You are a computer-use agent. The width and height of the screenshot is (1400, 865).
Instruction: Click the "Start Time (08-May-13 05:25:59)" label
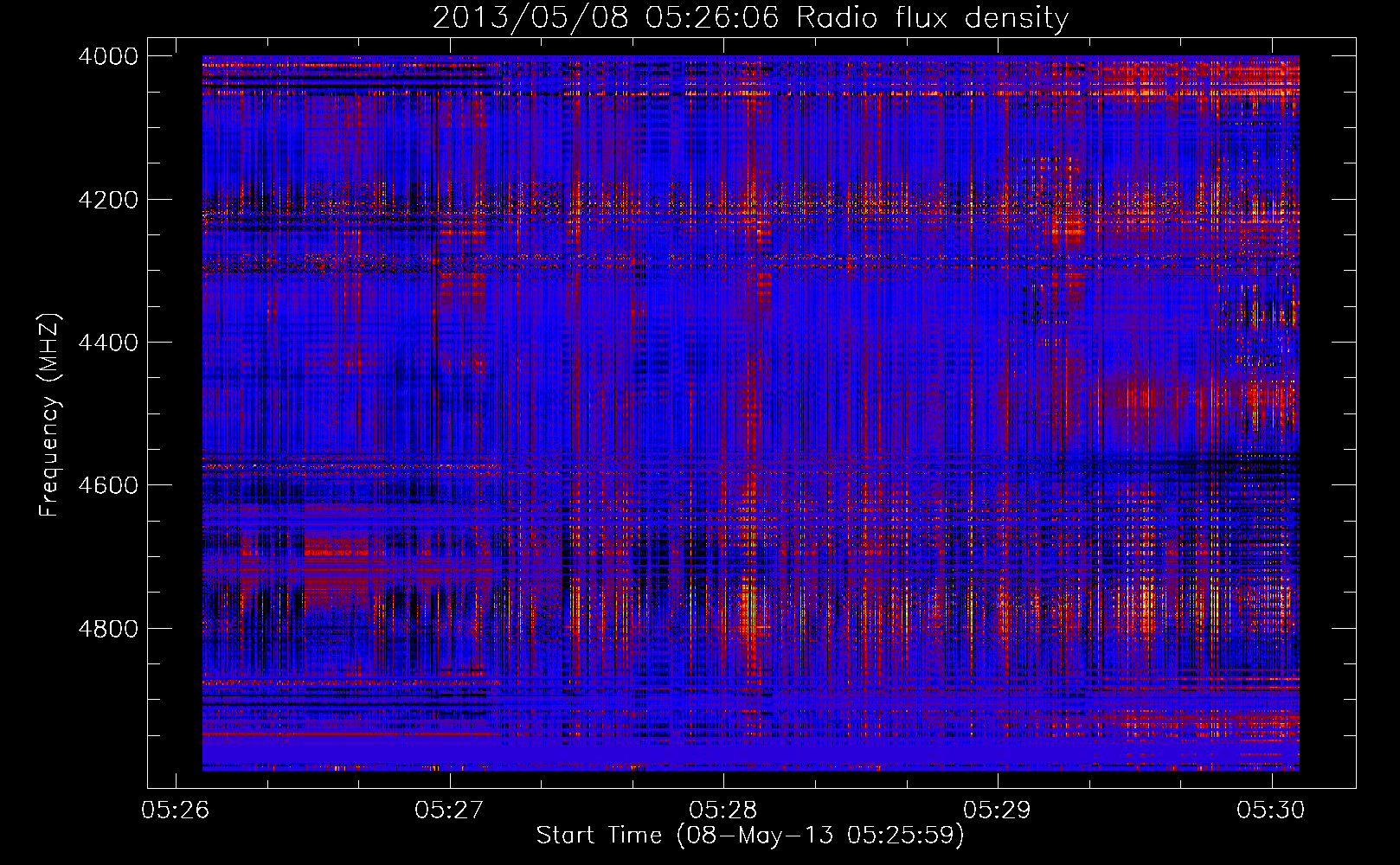pos(750,836)
